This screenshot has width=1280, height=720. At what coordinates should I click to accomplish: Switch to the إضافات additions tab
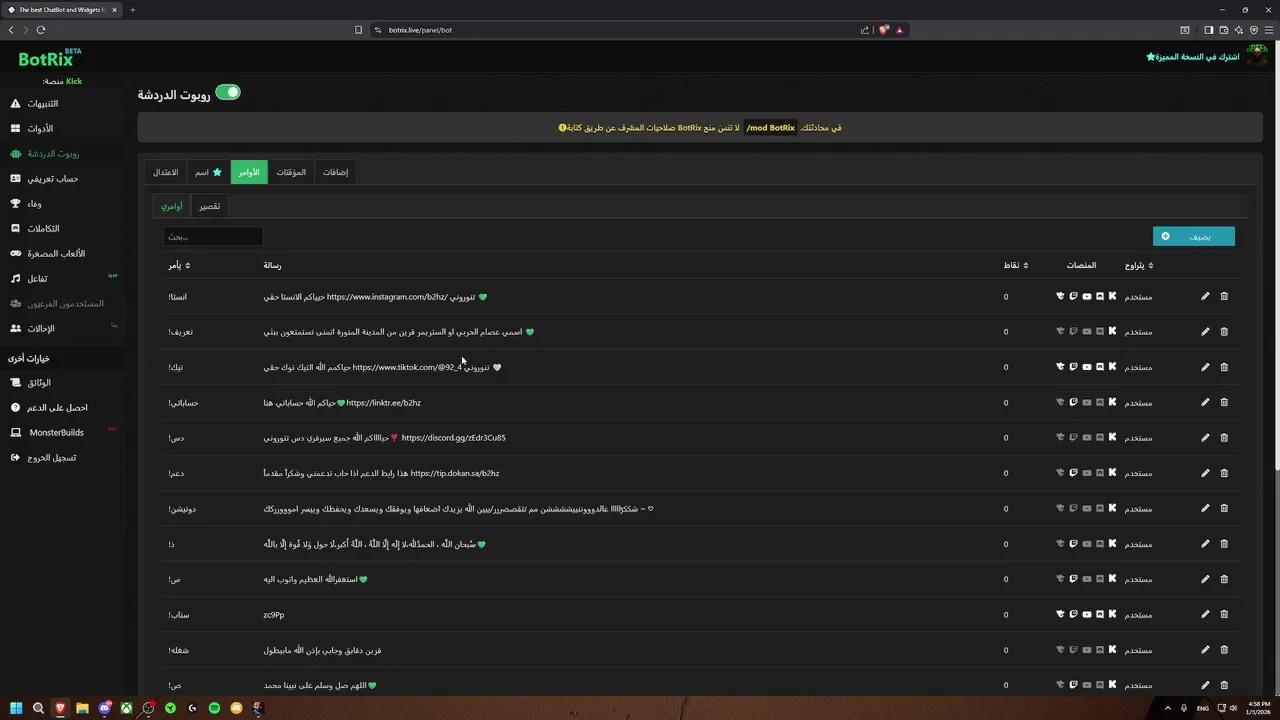(x=335, y=172)
